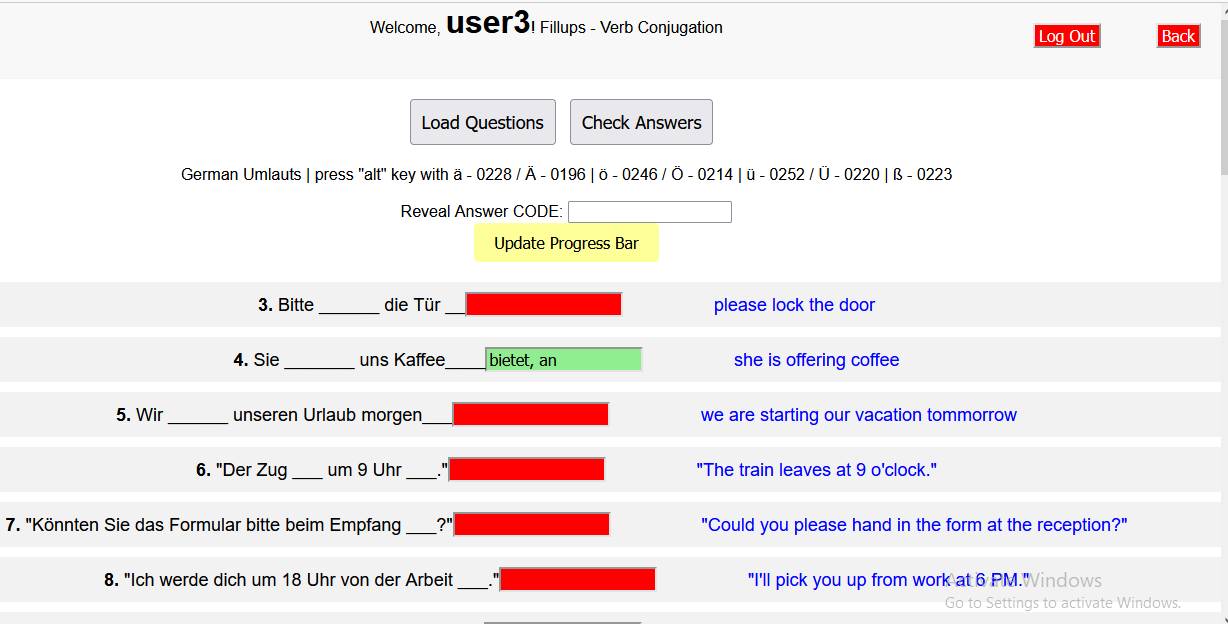Viewport: 1228px width, 624px height.
Task: Click the Log Out button
Action: [1067, 36]
